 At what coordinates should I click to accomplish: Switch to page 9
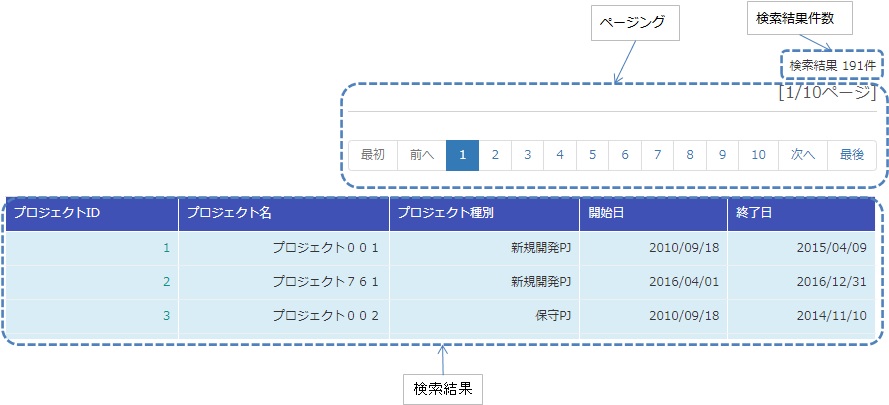click(x=722, y=155)
